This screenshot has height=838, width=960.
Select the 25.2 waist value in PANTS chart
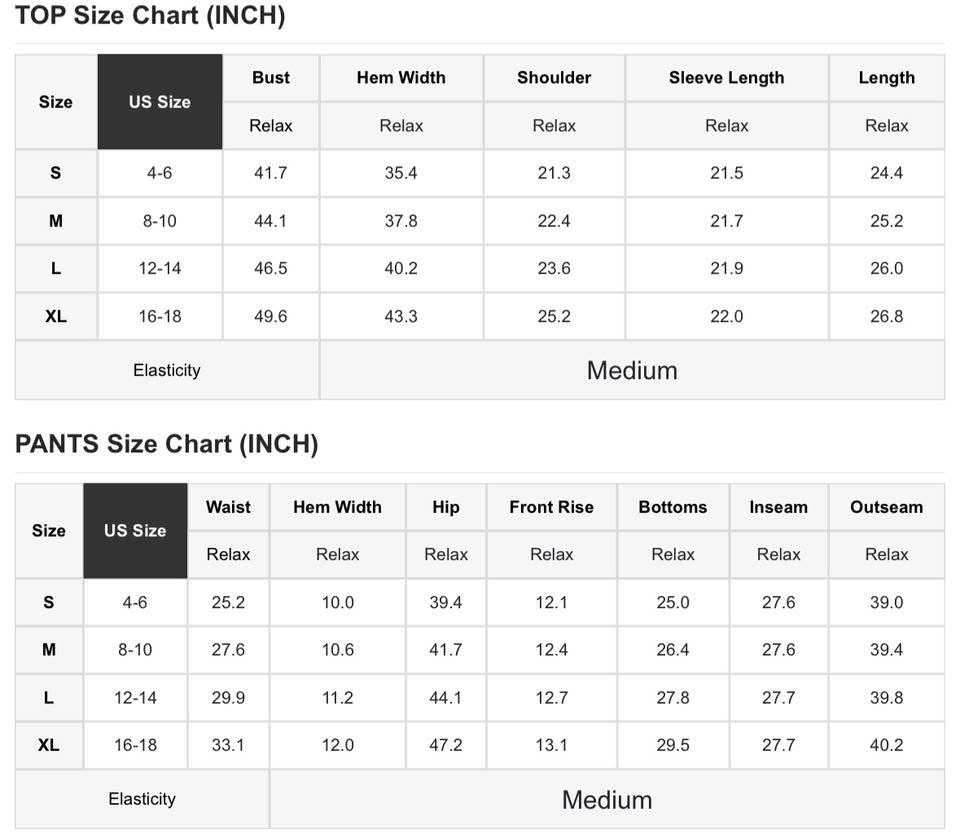click(228, 602)
